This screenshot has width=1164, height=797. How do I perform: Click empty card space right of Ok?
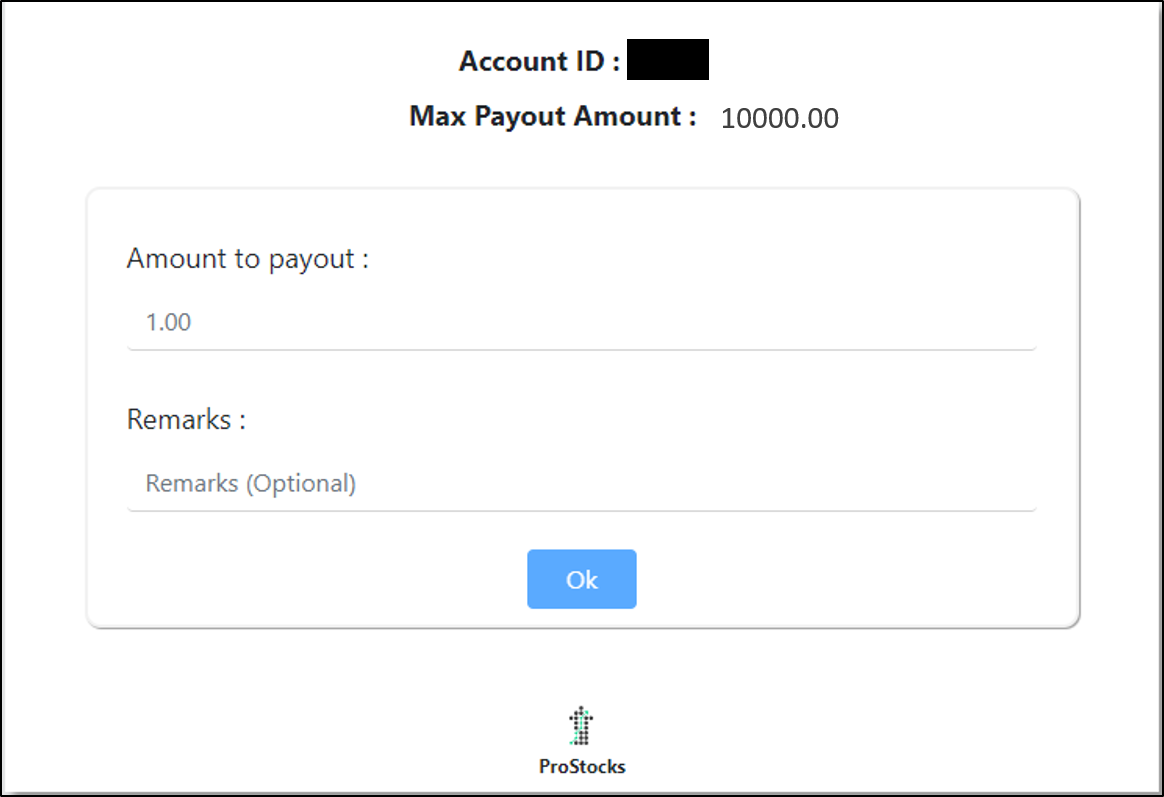[854, 579]
